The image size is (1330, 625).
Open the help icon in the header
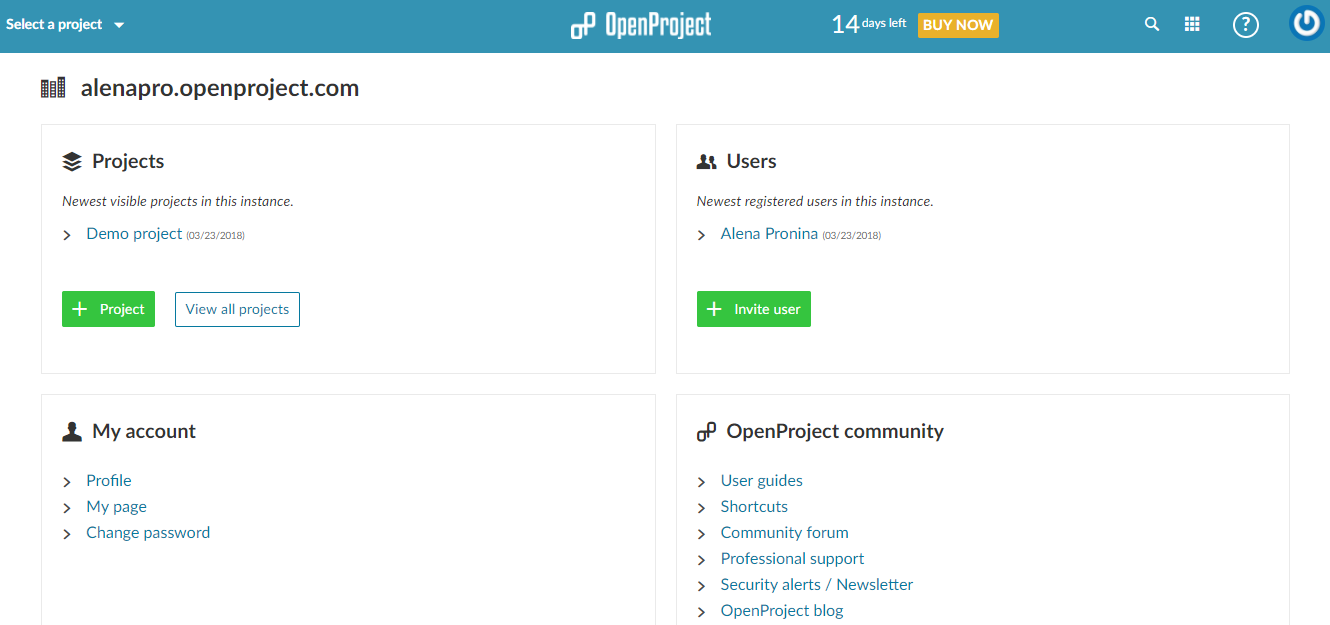click(1245, 24)
